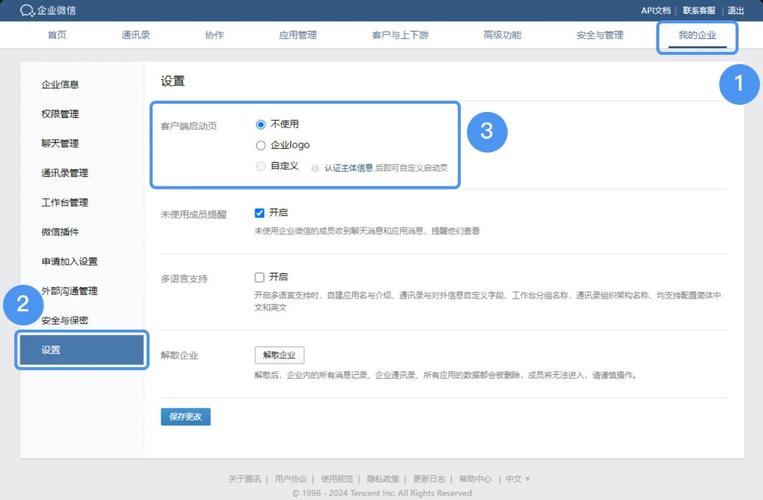Click the 解散企业 button

pyautogui.click(x=279, y=355)
